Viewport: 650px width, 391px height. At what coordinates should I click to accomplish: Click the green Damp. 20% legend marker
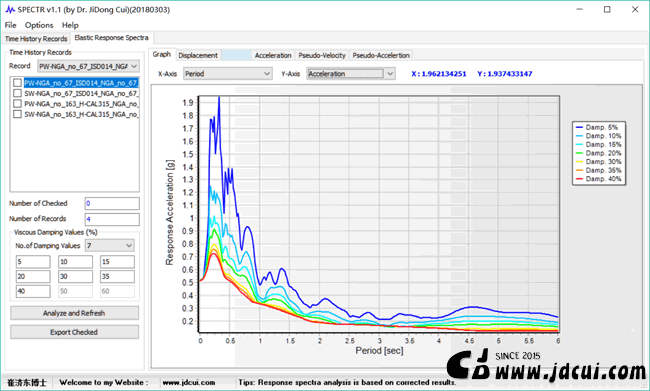[x=579, y=153]
